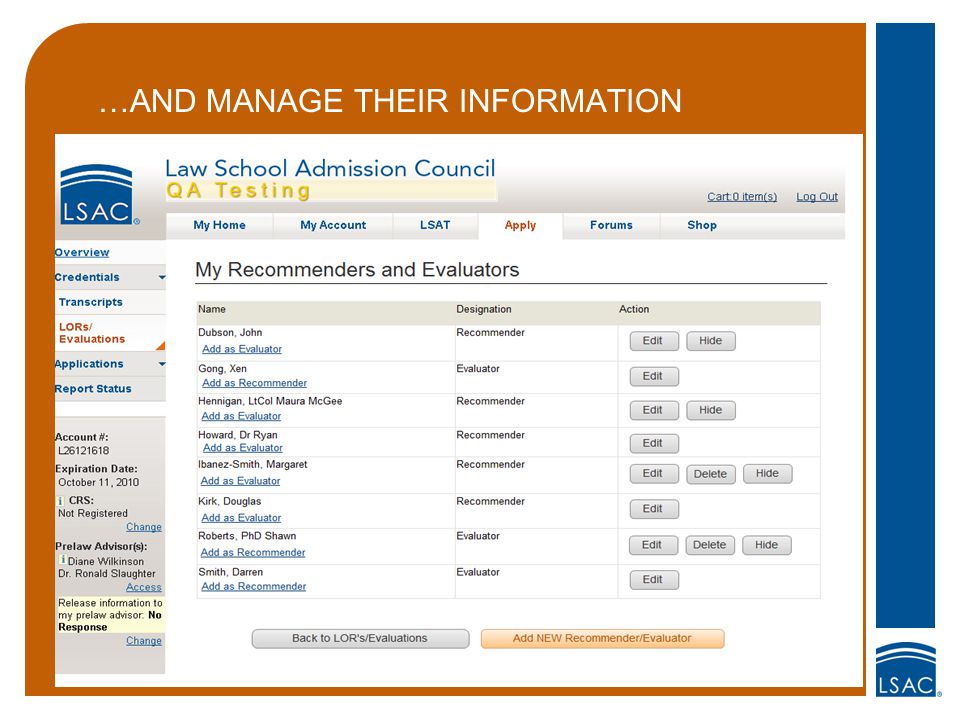The height and width of the screenshot is (720, 960).
Task: Click the Access link under Prelaw Advisors
Action: pyautogui.click(x=144, y=587)
